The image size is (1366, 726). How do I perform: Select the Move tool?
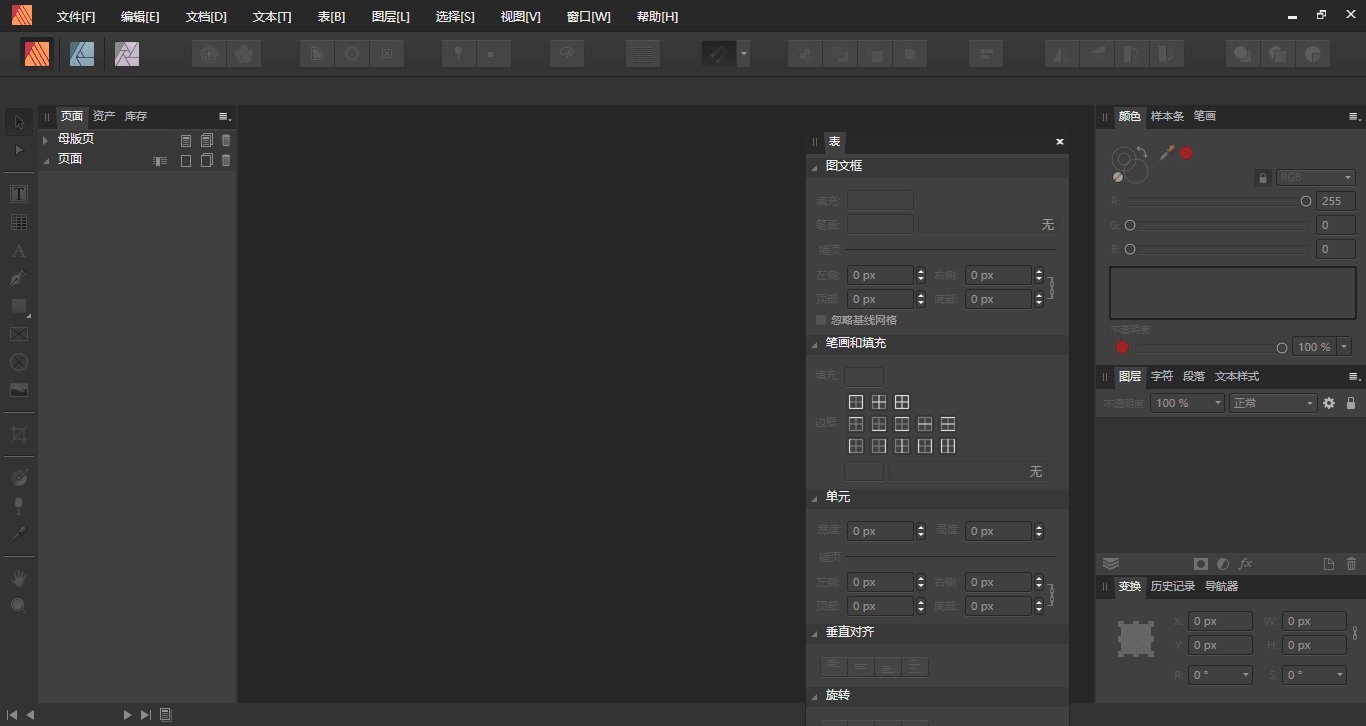click(x=18, y=121)
